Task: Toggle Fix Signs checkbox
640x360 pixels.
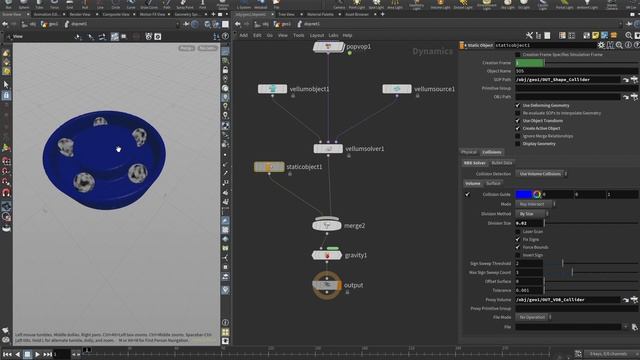Action: (518, 239)
